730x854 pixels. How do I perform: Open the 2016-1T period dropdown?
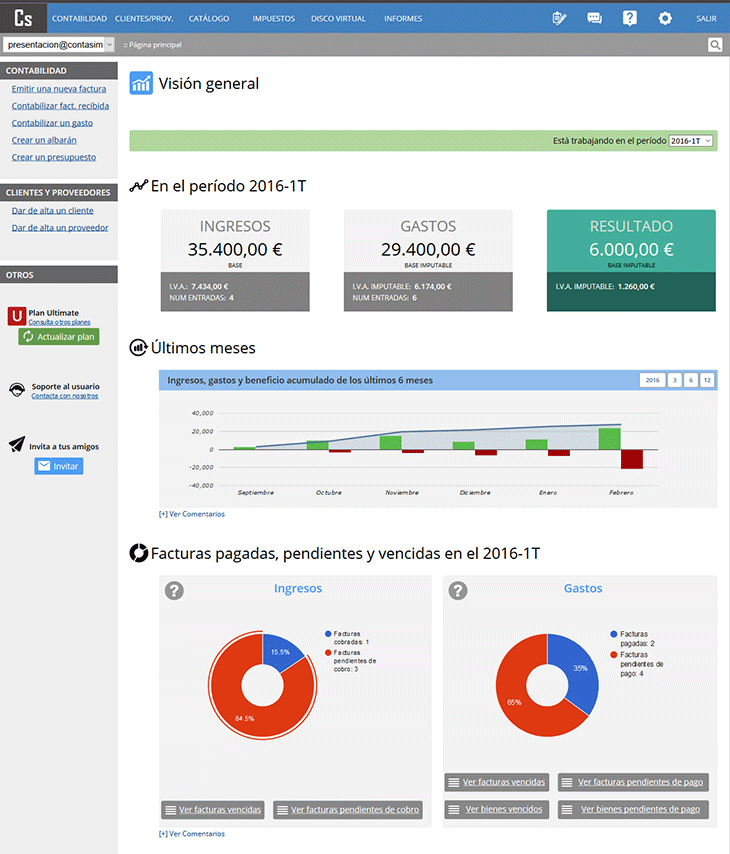click(x=690, y=141)
